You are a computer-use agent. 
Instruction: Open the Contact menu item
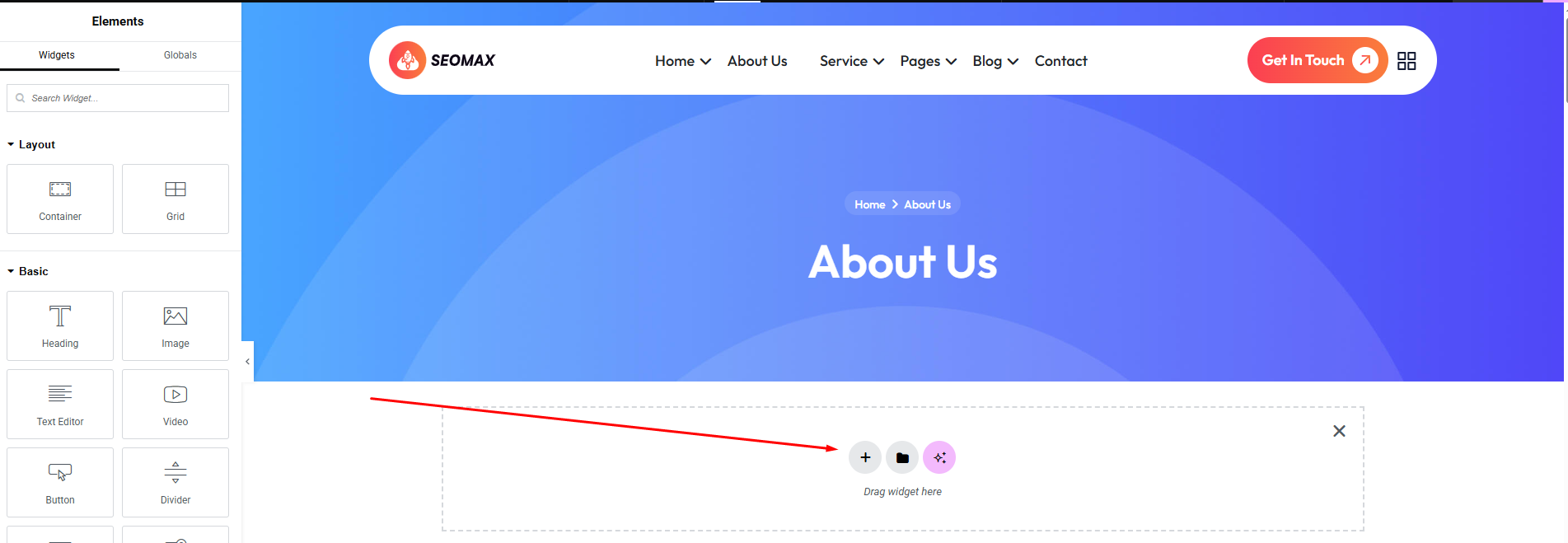point(1061,61)
